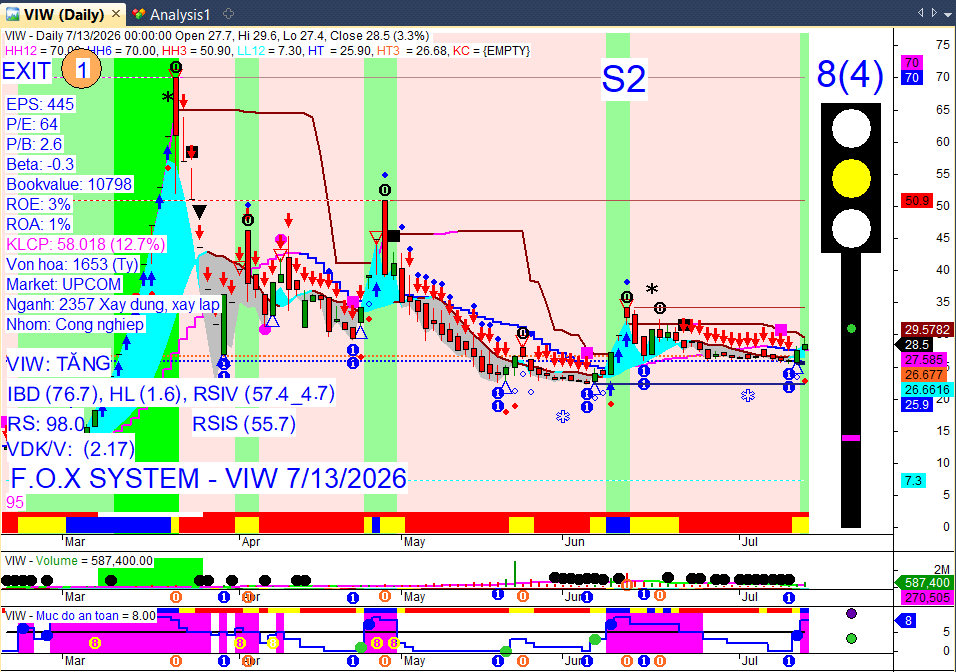The height and width of the screenshot is (672, 956).
Task: Click the blue 8 safety level marker
Action: click(x=907, y=621)
